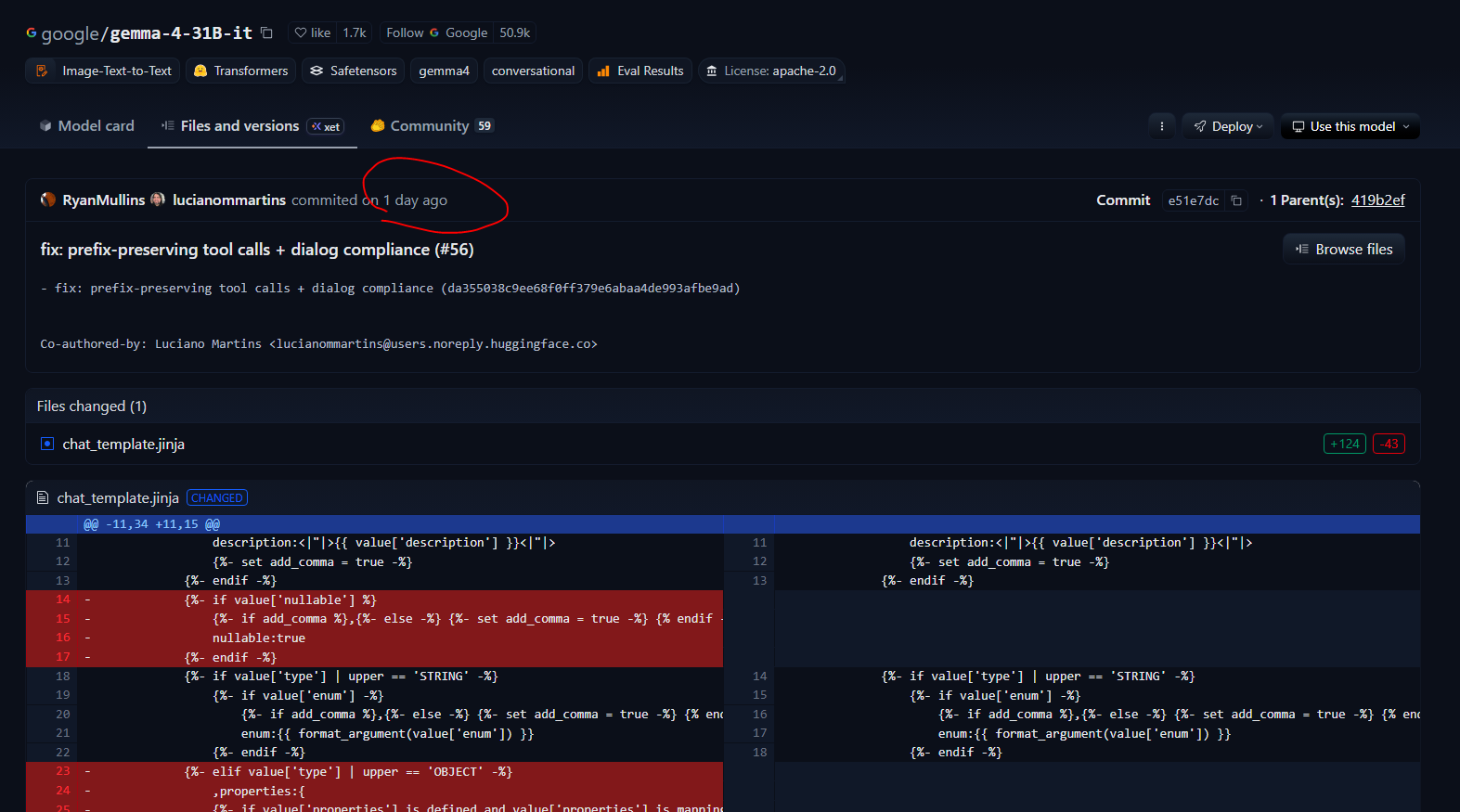Click the Google logo beside the model name
Viewport: 1460px width, 812px height.
[x=32, y=32]
